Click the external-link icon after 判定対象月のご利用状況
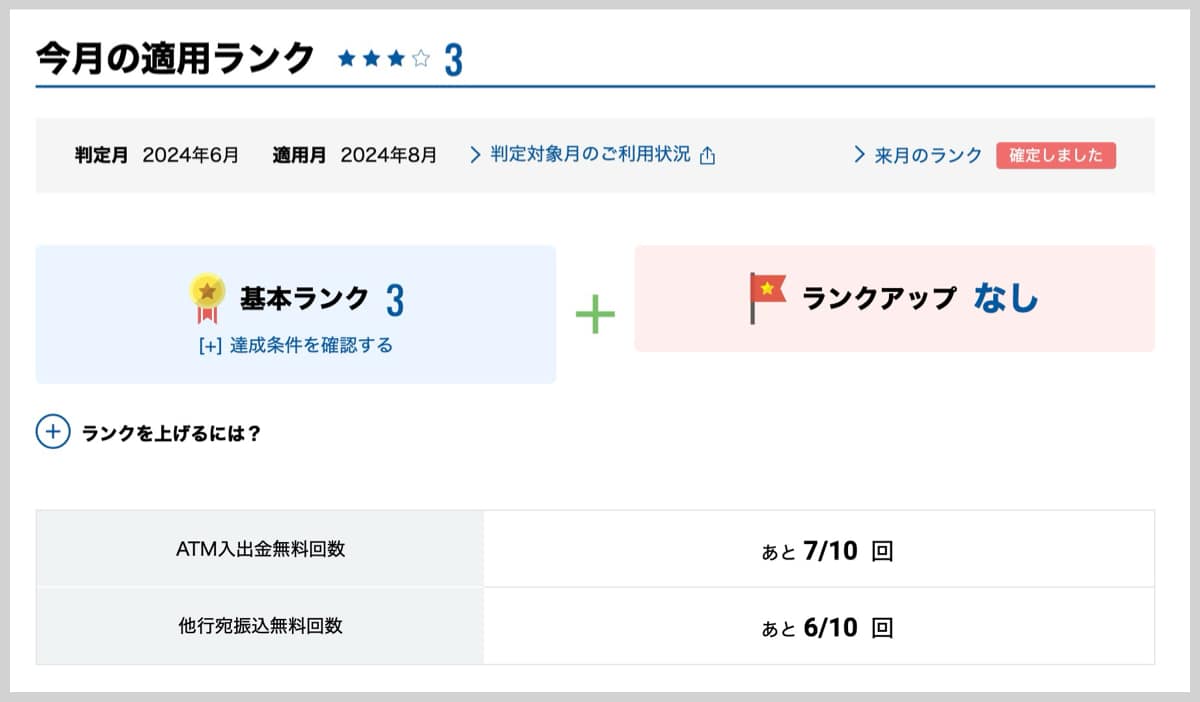Viewport: 1200px width, 702px height. [x=709, y=155]
